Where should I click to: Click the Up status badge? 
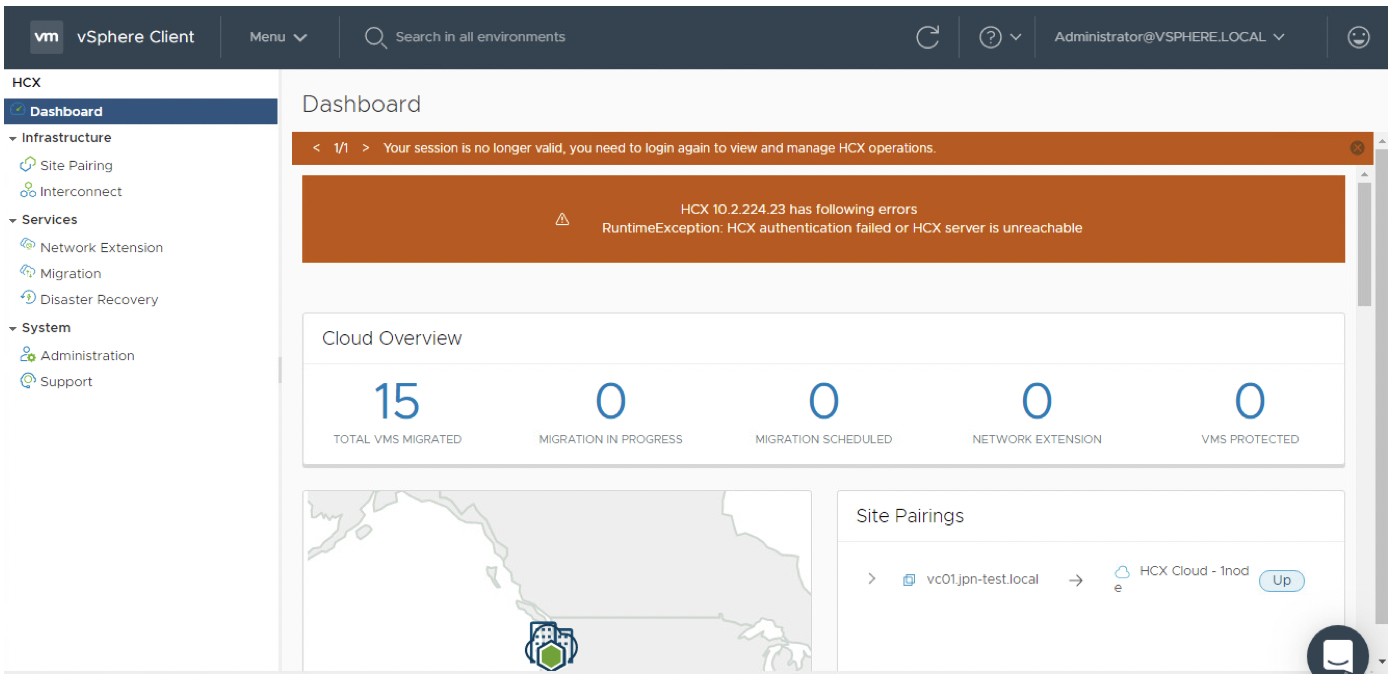(1281, 580)
